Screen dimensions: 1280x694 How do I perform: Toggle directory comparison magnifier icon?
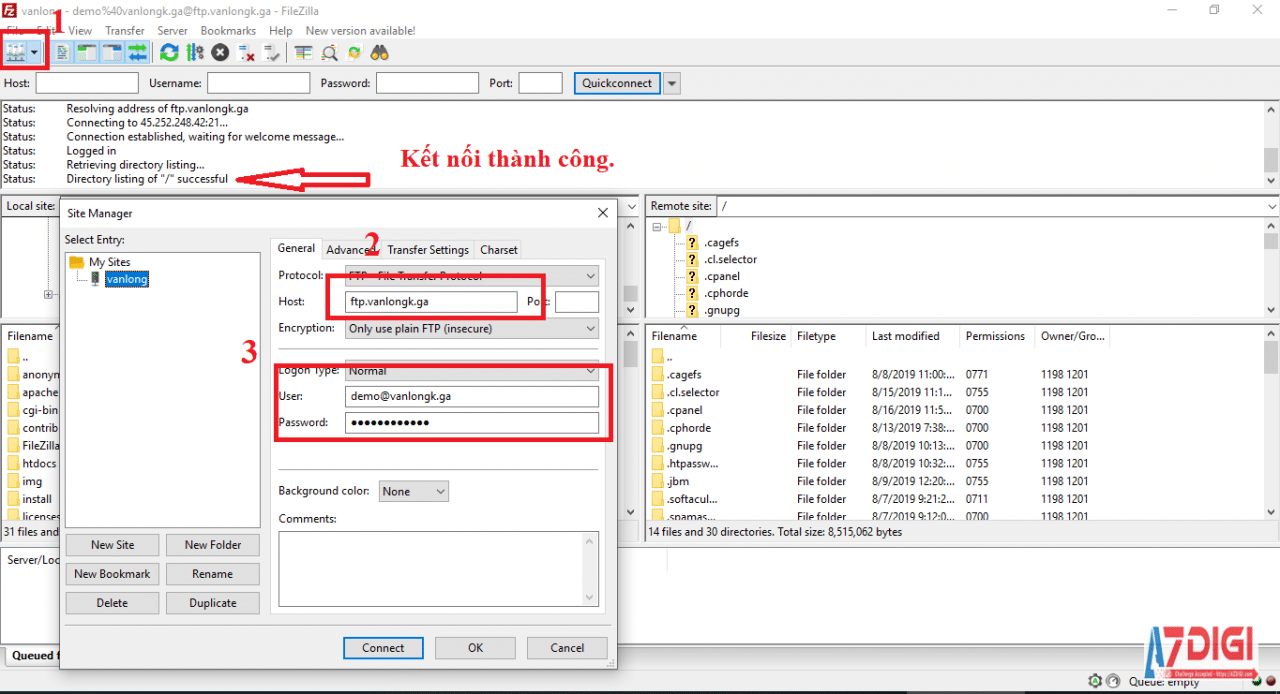pos(329,52)
